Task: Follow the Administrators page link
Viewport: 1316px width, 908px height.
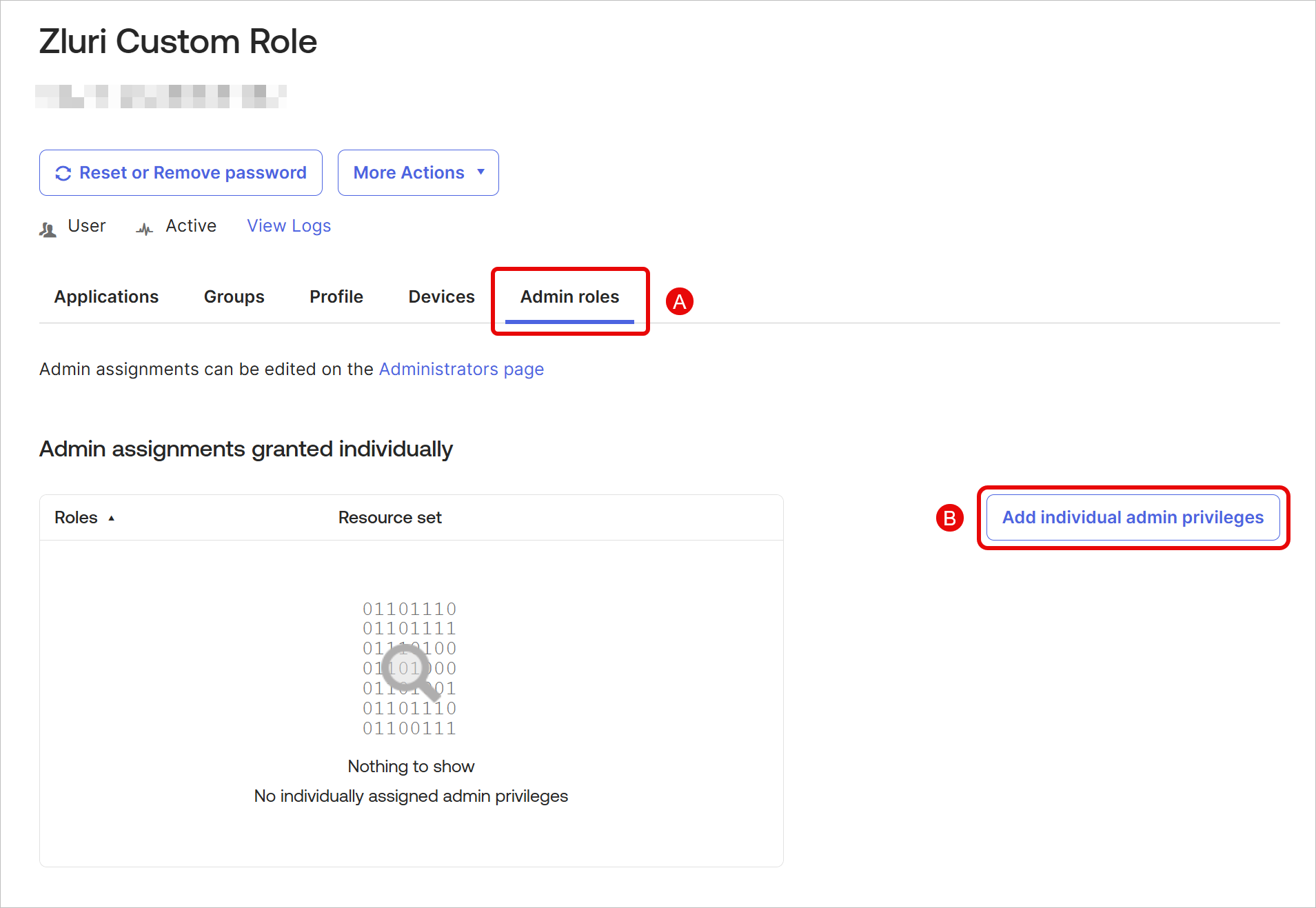Action: click(x=461, y=370)
